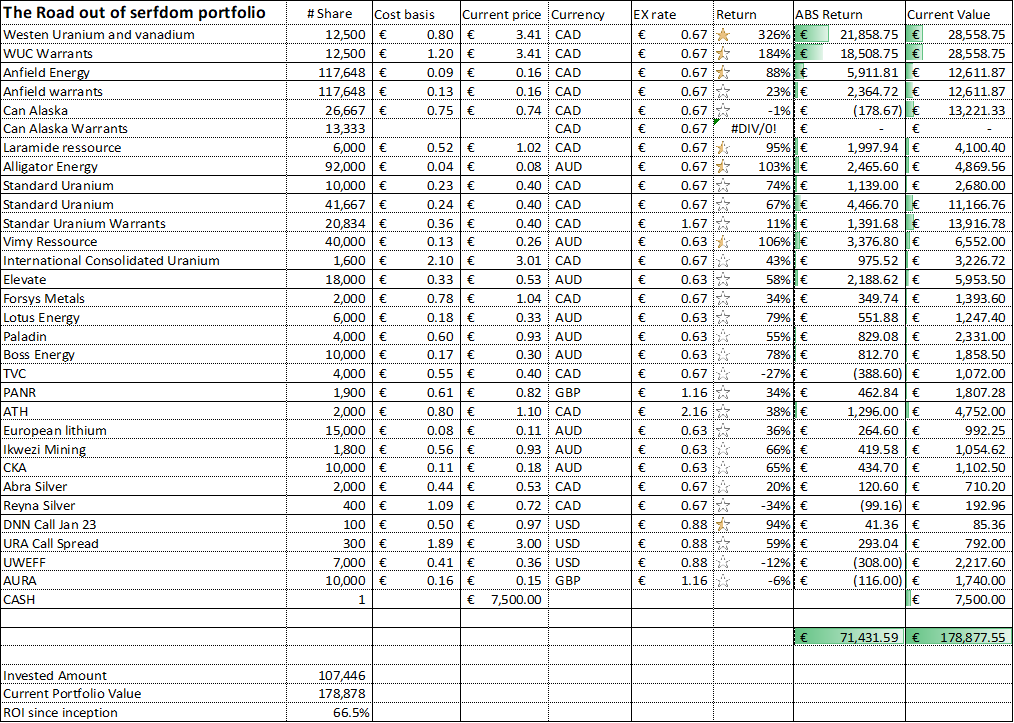Select the 'PANR' name cell
The height and width of the screenshot is (723, 1014).
click(x=143, y=393)
